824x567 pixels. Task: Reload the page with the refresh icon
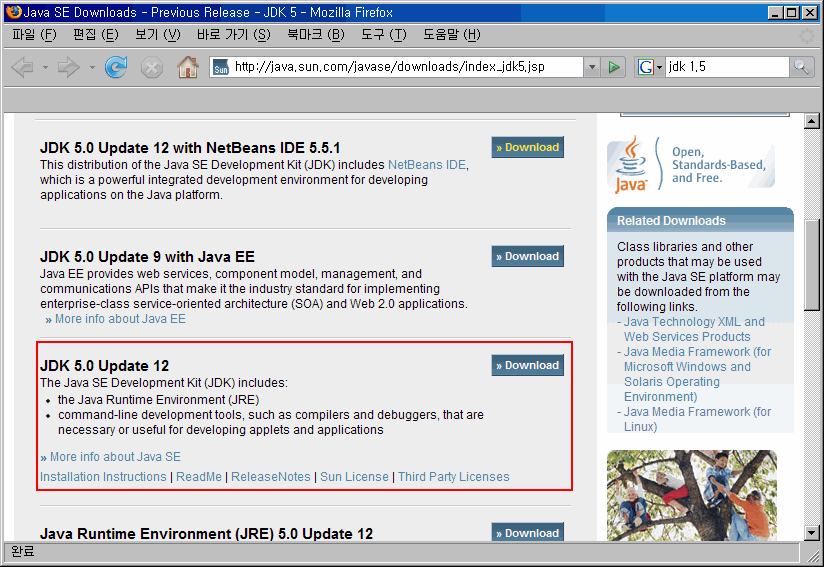click(116, 67)
